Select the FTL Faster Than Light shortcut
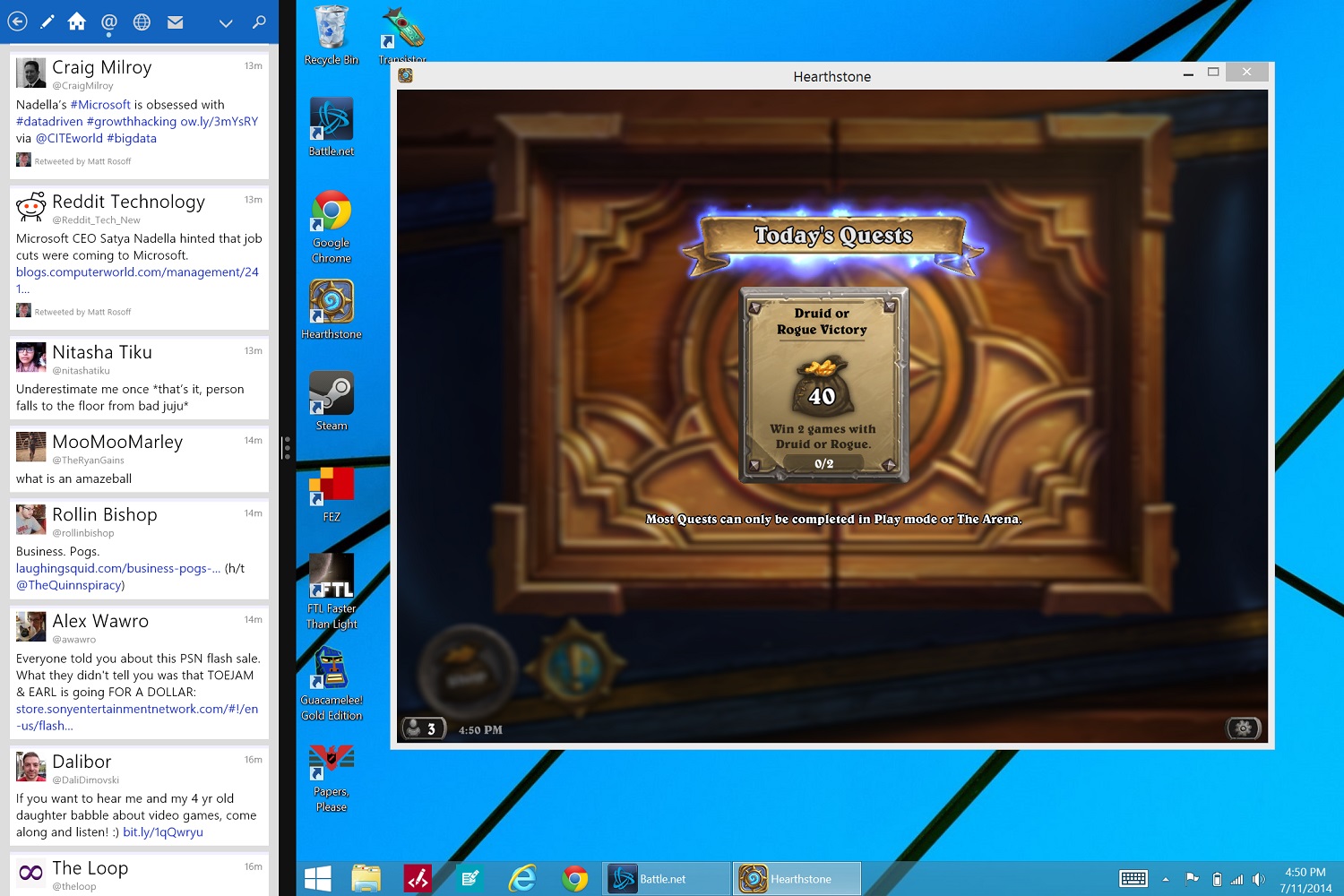This screenshot has width=1344, height=896. coord(332,591)
